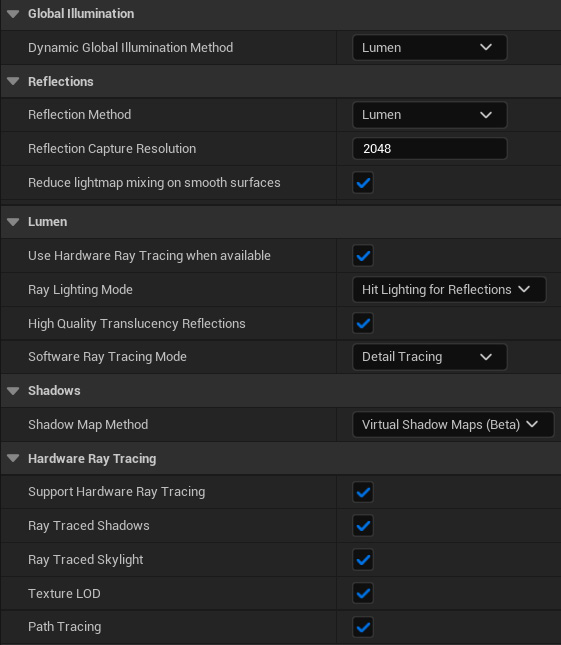561x645 pixels.
Task: Click the Texture LOD label
Action: (x=65, y=594)
